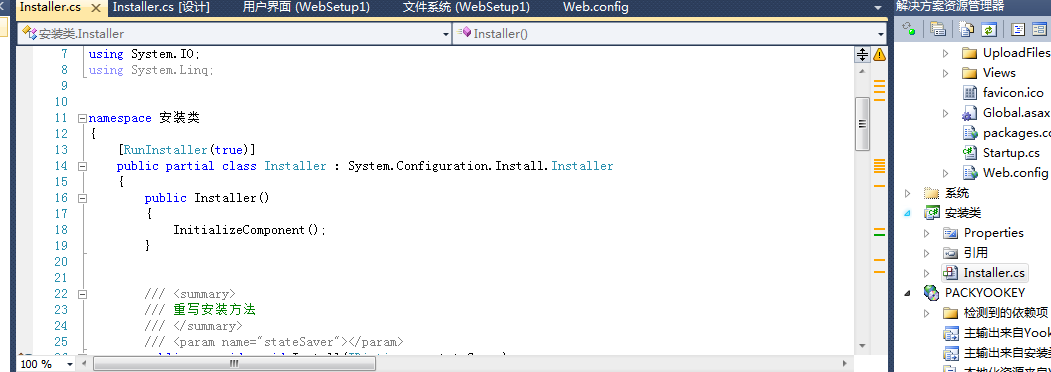Switch to the 文件系统 (WebSetup1) tab
This screenshot has height=372, width=1051.
point(466,7)
